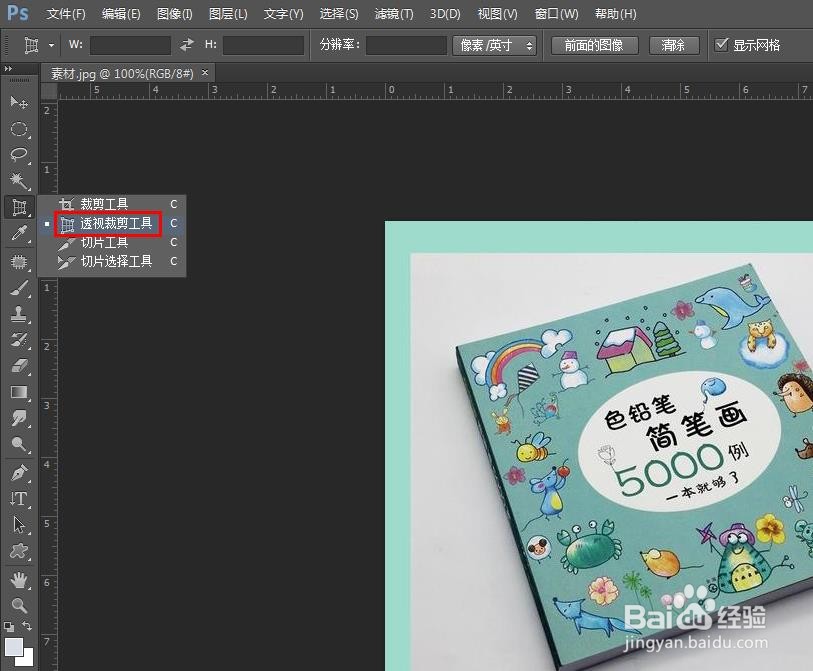This screenshot has height=671, width=813.
Task: Select the Pen tool
Action: point(19,473)
